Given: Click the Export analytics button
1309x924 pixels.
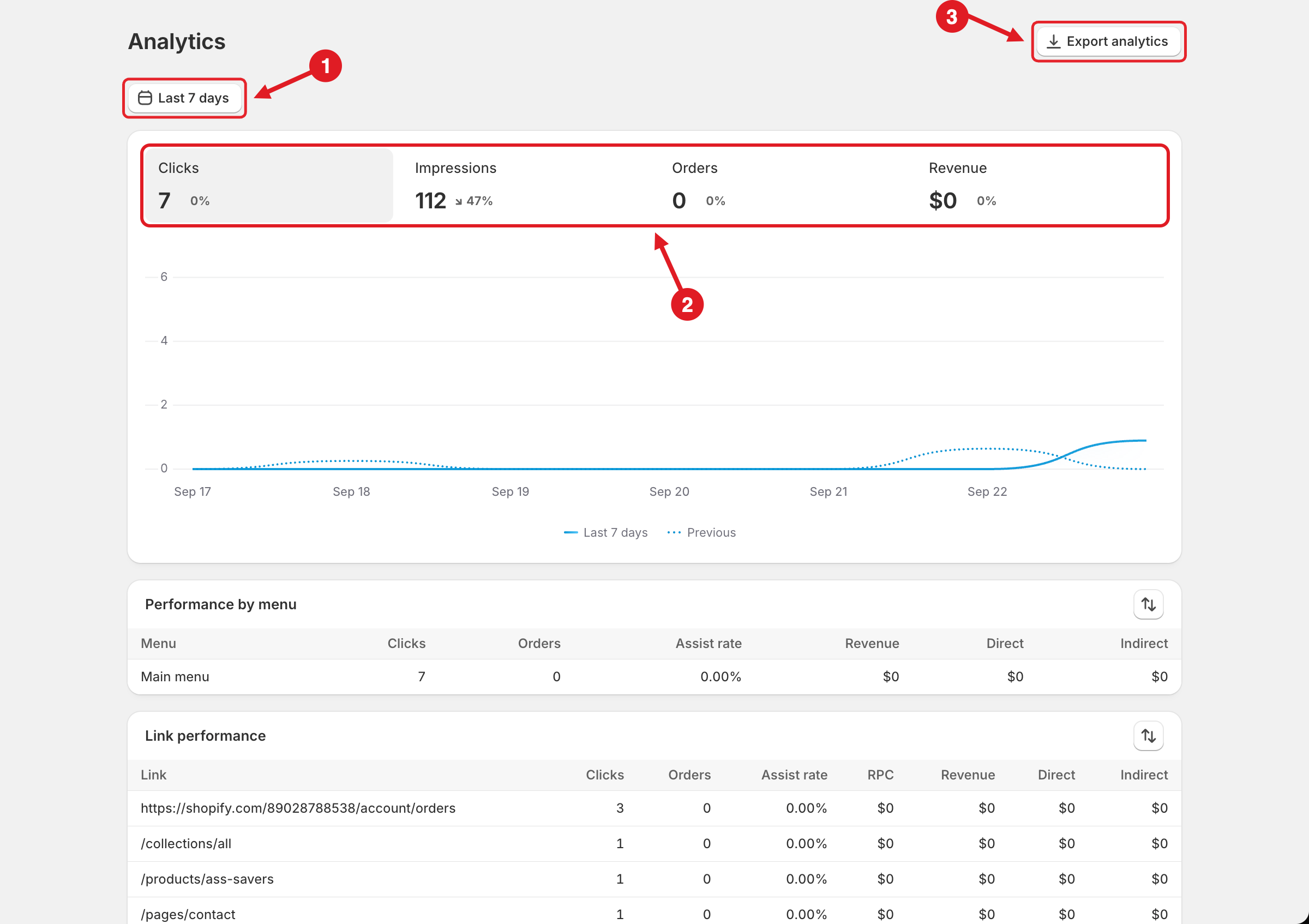Looking at the screenshot, I should tap(1108, 41).
